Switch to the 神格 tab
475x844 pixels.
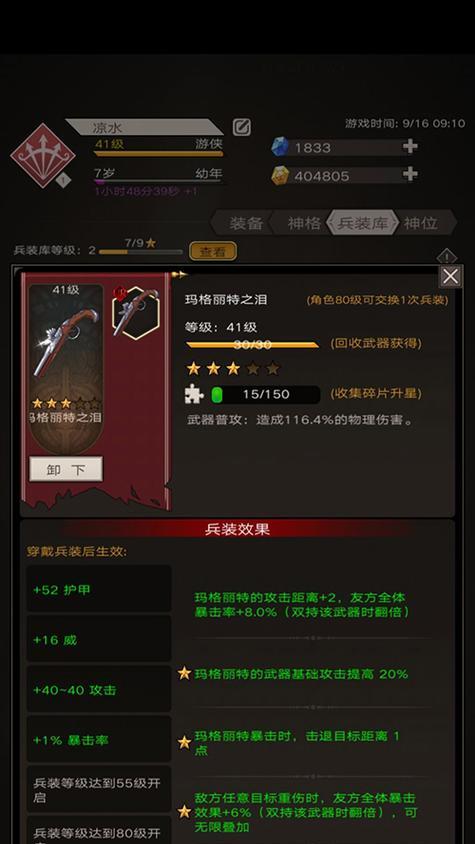point(304,223)
